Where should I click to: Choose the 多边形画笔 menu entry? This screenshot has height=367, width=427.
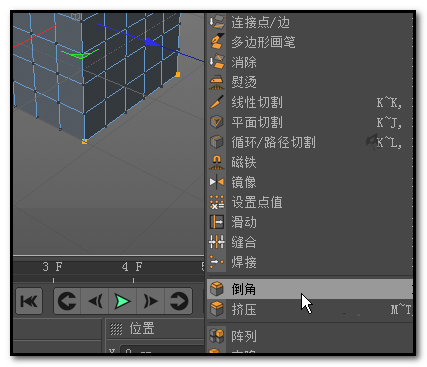[x=310, y=42]
